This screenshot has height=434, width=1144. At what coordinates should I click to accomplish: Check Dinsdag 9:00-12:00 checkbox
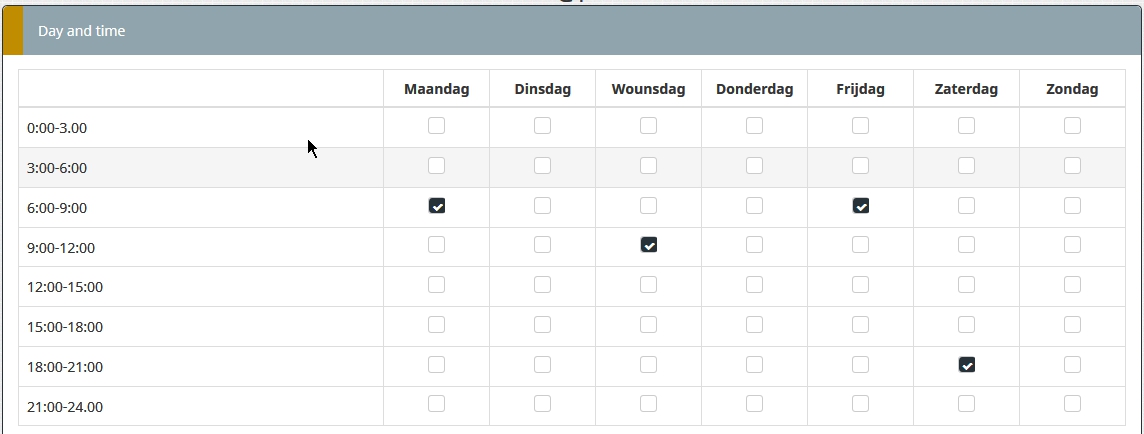click(x=543, y=245)
